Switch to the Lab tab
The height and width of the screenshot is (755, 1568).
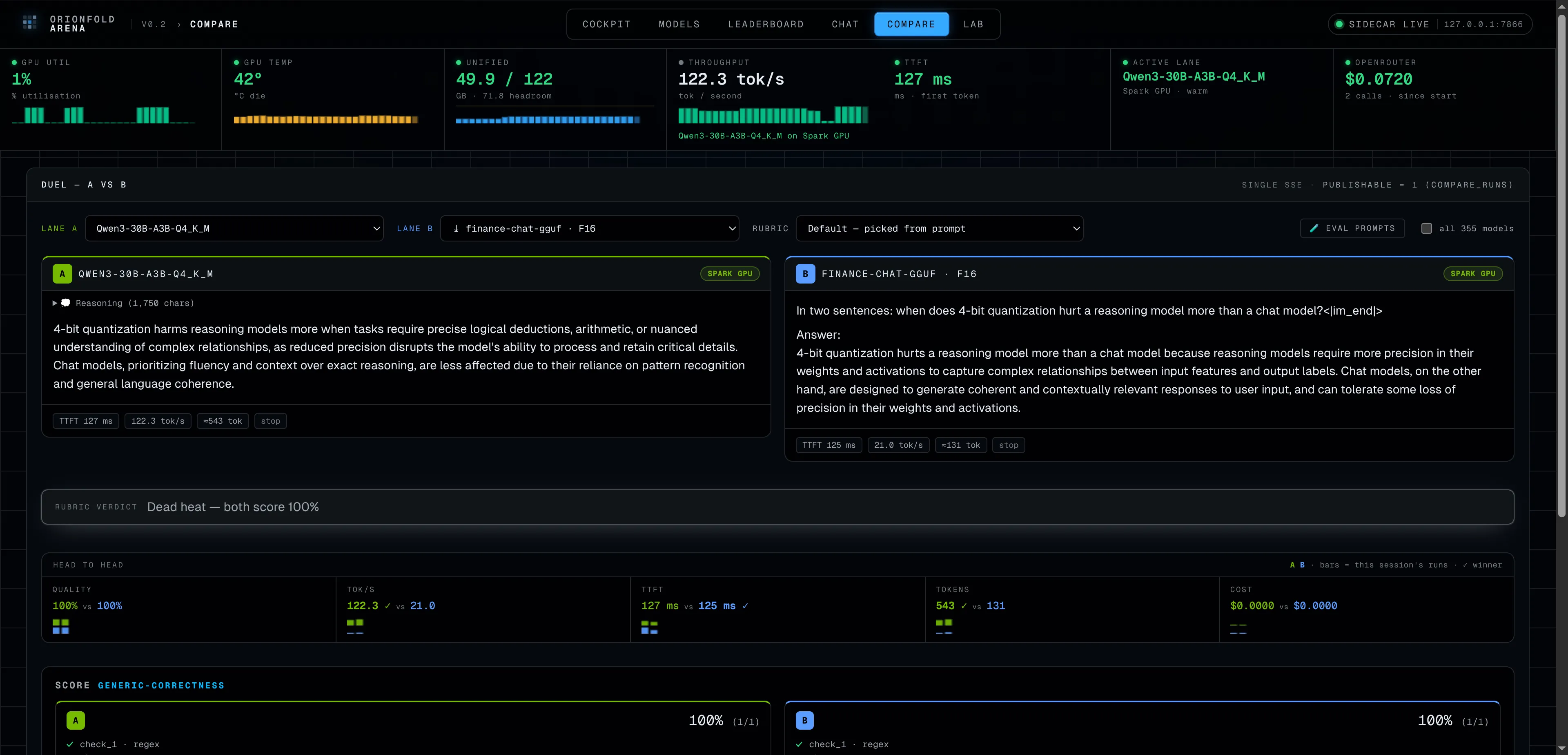coord(973,25)
